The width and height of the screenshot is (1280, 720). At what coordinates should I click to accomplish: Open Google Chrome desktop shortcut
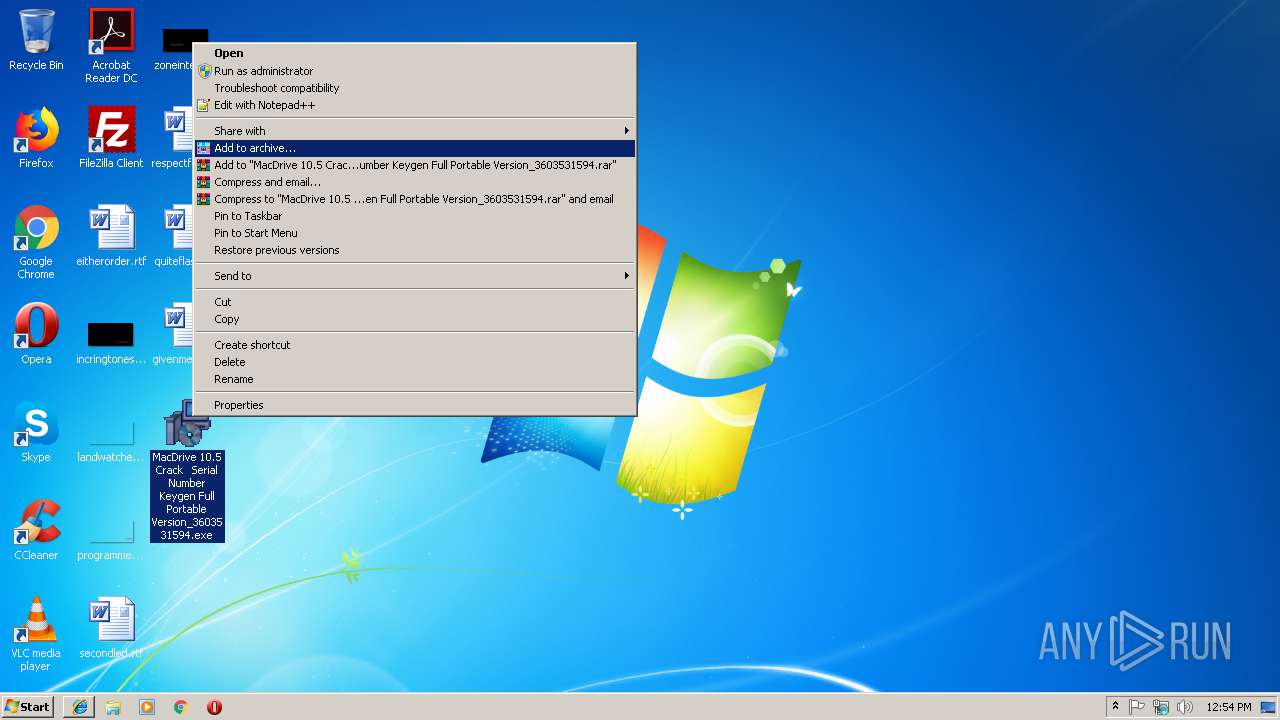[x=36, y=242]
